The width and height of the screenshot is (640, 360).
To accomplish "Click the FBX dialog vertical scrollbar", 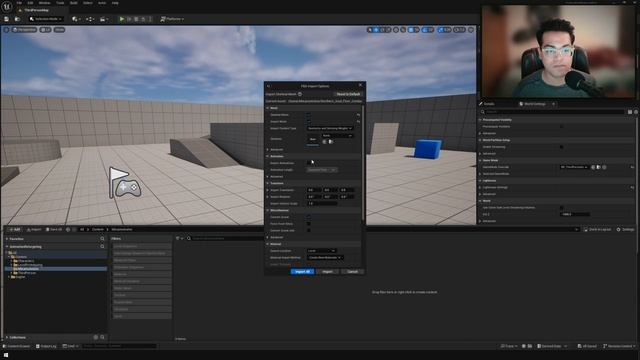I will tap(363, 163).
